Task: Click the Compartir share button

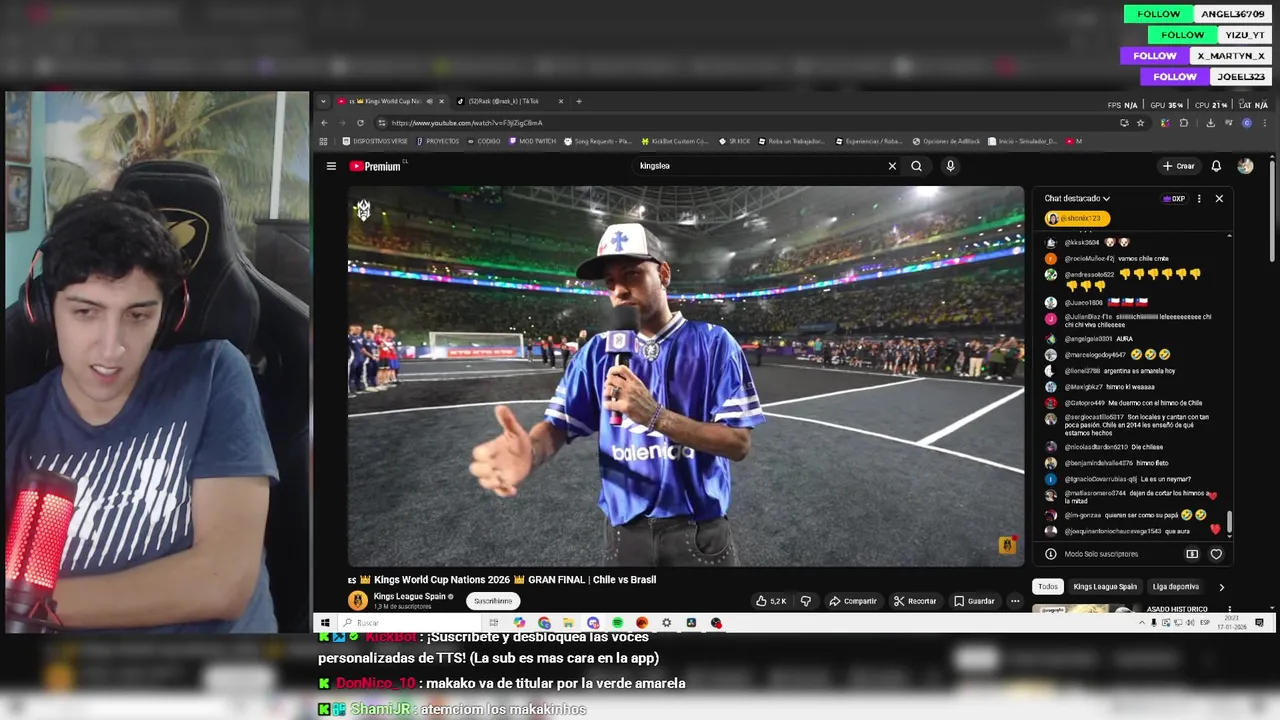Action: [853, 601]
